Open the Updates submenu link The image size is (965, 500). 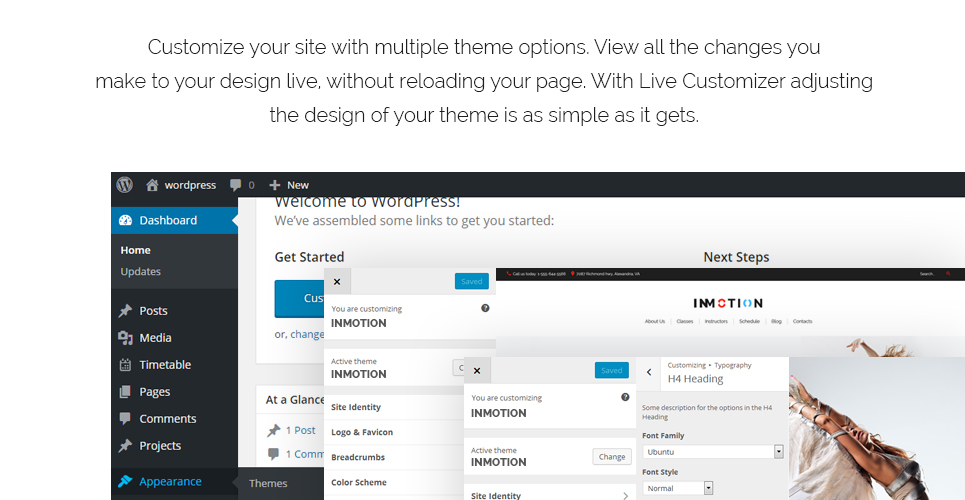[x=141, y=272]
